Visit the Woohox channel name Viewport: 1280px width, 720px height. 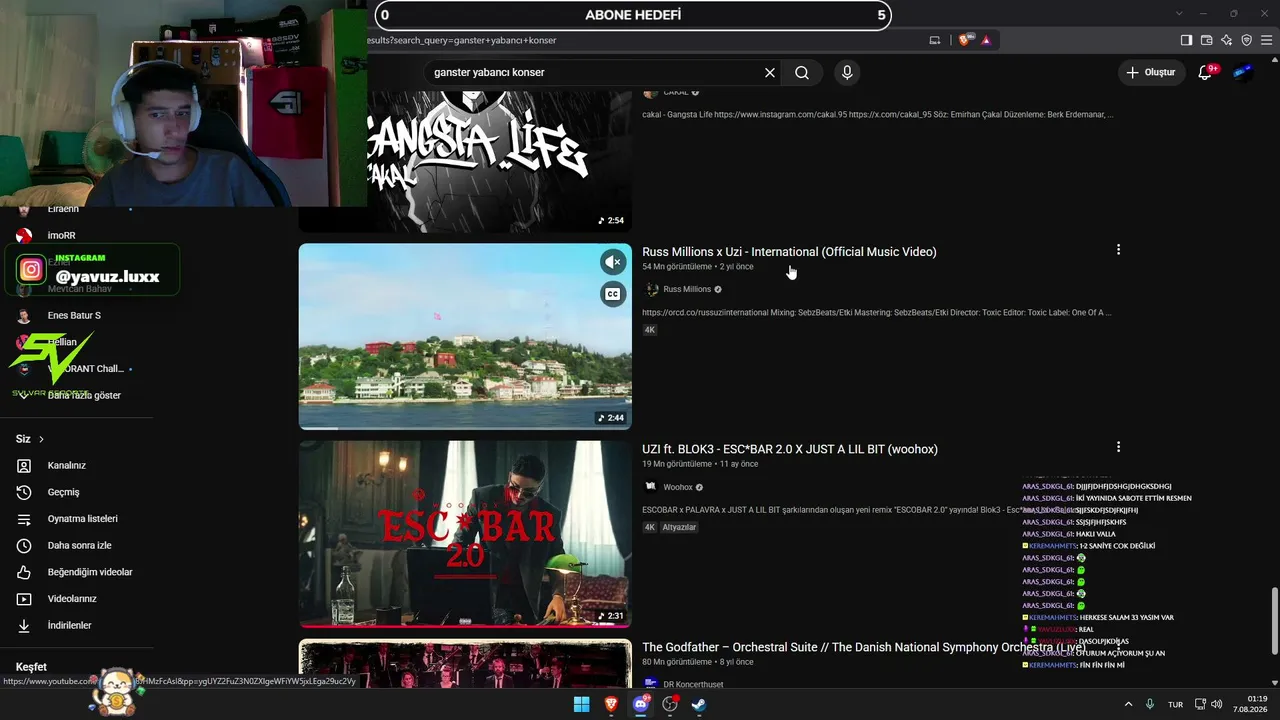[678, 487]
